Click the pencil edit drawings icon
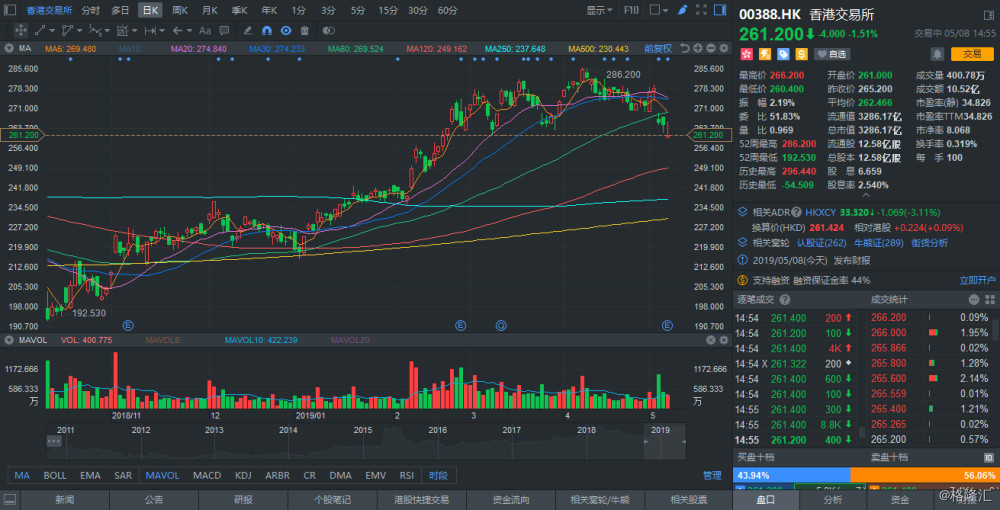 tap(248, 30)
